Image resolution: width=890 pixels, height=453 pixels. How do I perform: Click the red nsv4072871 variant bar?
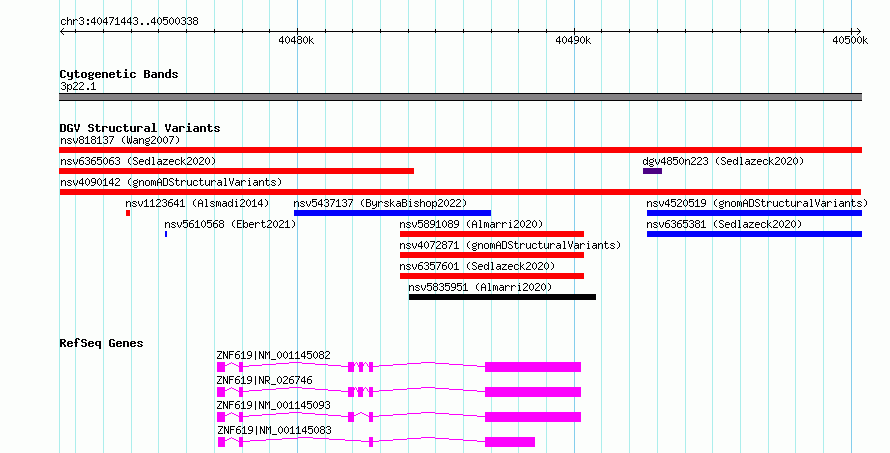(492, 255)
